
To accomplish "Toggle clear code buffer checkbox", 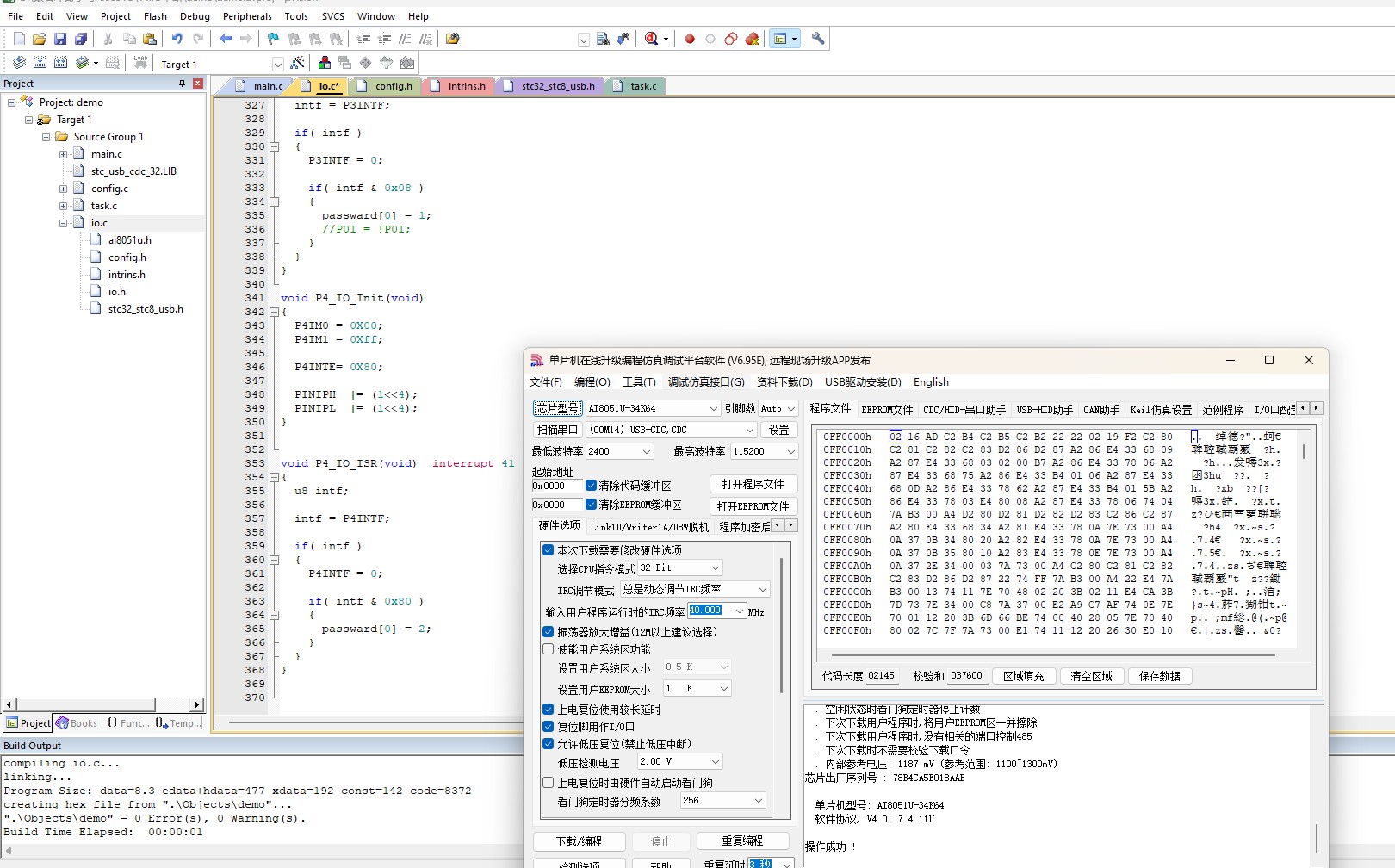I will point(592,486).
